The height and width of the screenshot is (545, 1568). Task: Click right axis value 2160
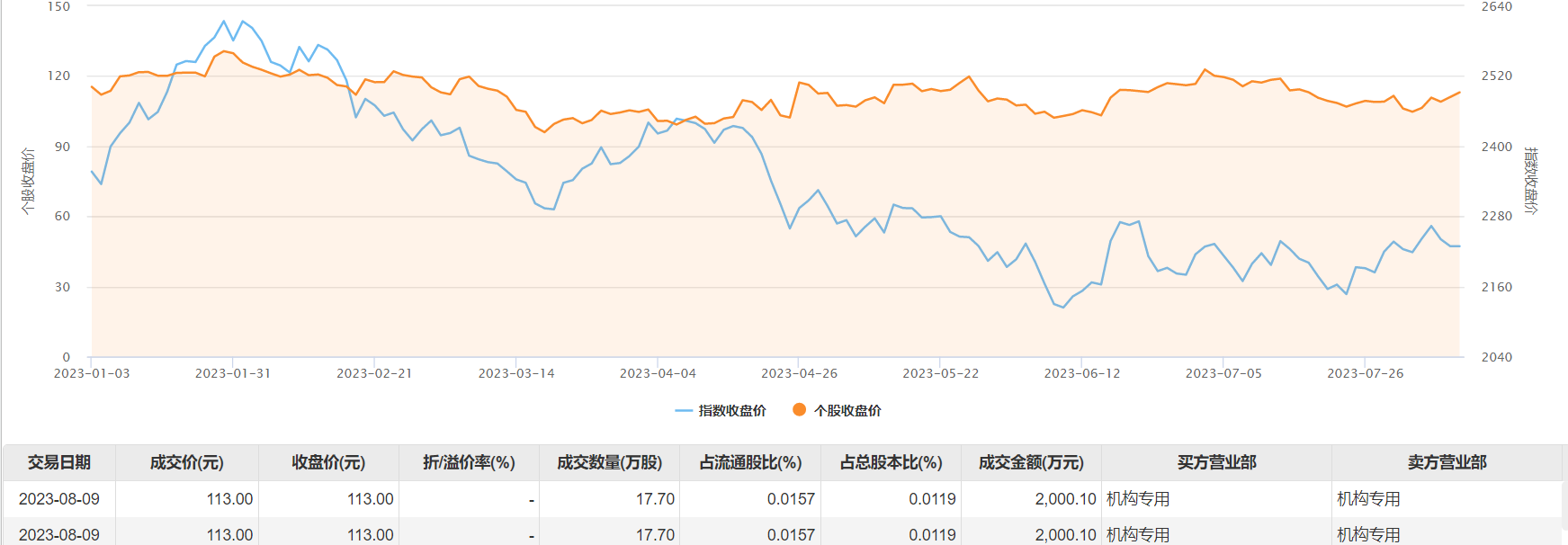1497,287
